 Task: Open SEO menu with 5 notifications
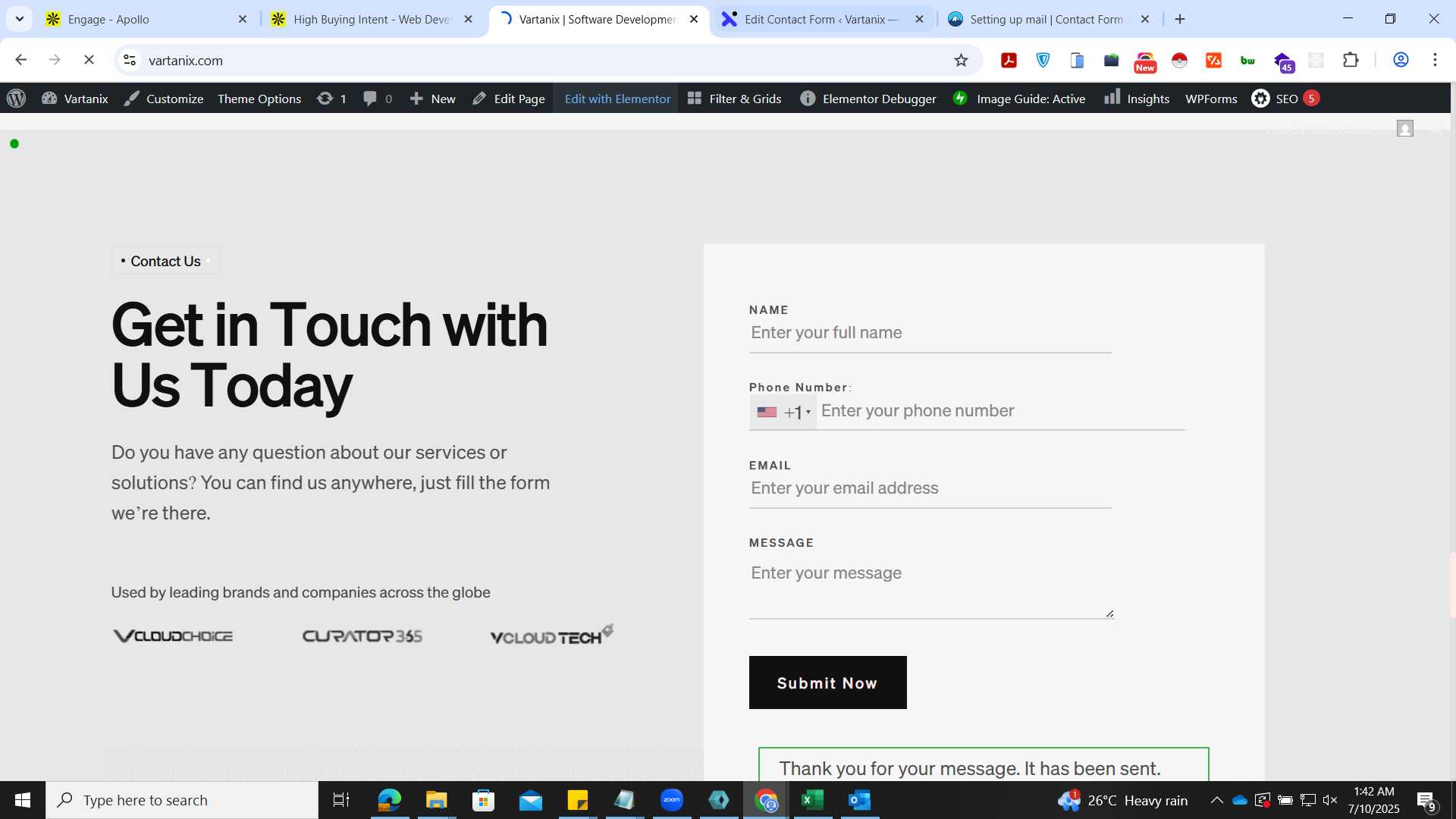pos(1286,99)
